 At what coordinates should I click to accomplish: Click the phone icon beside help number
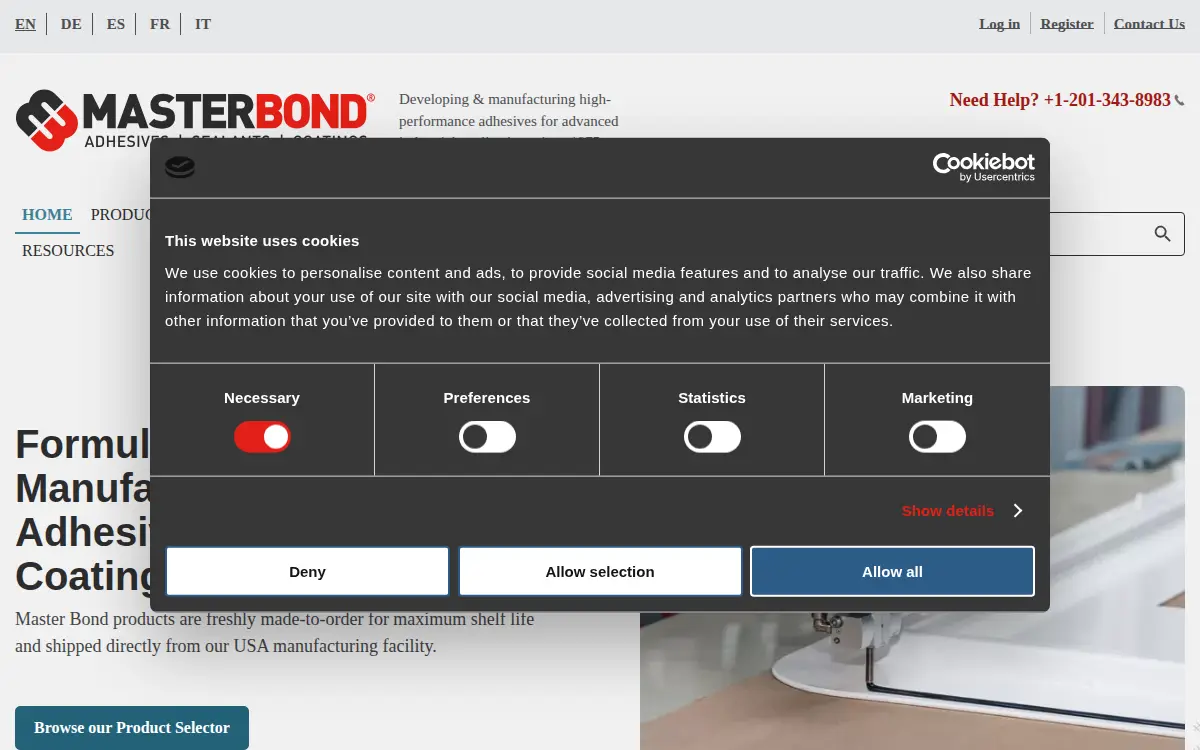pyautogui.click(x=1180, y=101)
